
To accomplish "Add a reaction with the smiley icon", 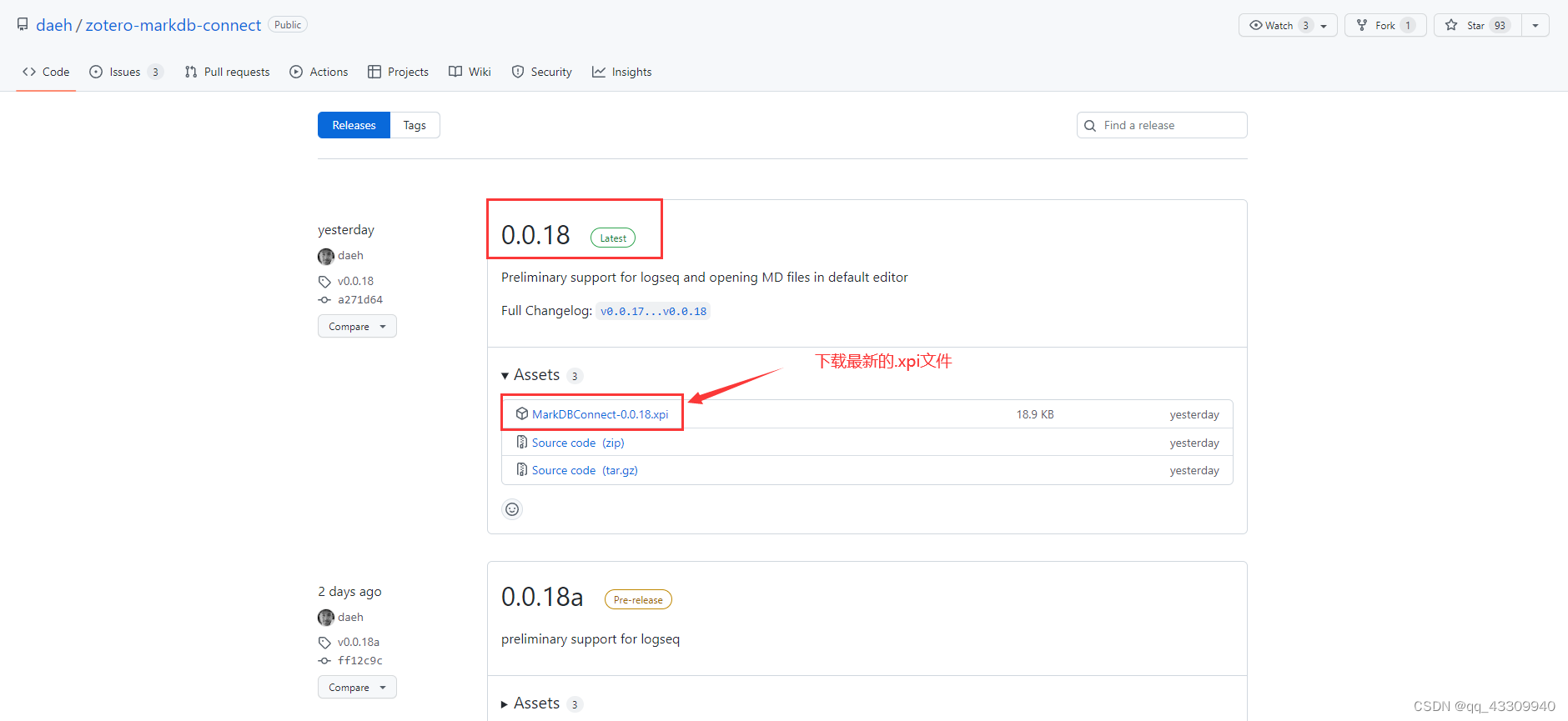I will 512,509.
